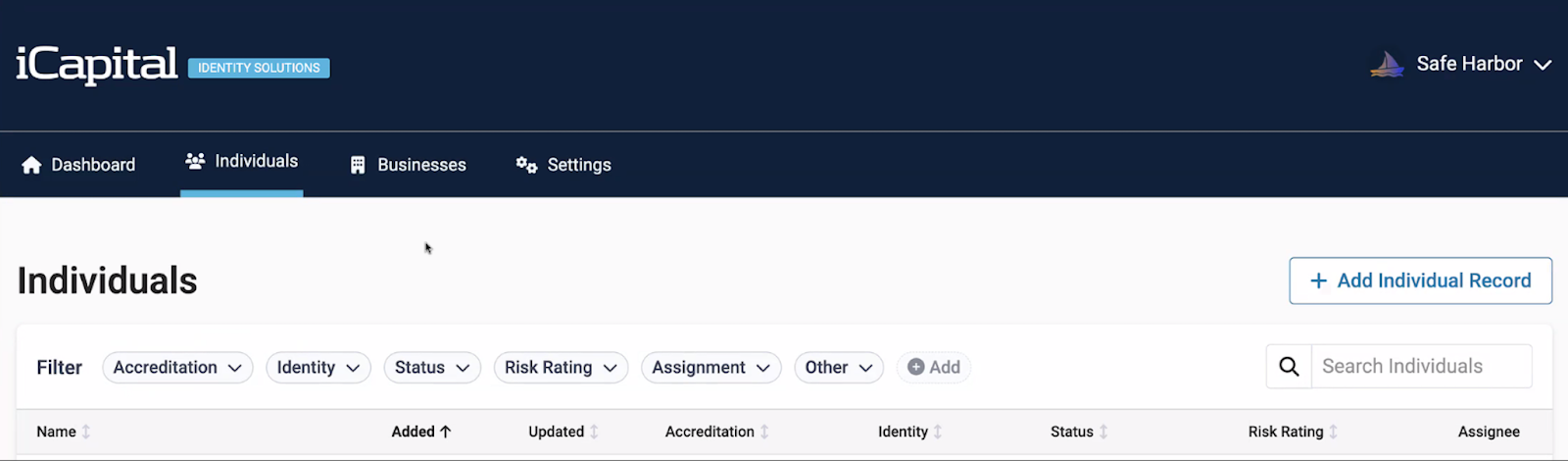The height and width of the screenshot is (461, 1568).
Task: Switch to the Businesses tab
Action: 421,165
